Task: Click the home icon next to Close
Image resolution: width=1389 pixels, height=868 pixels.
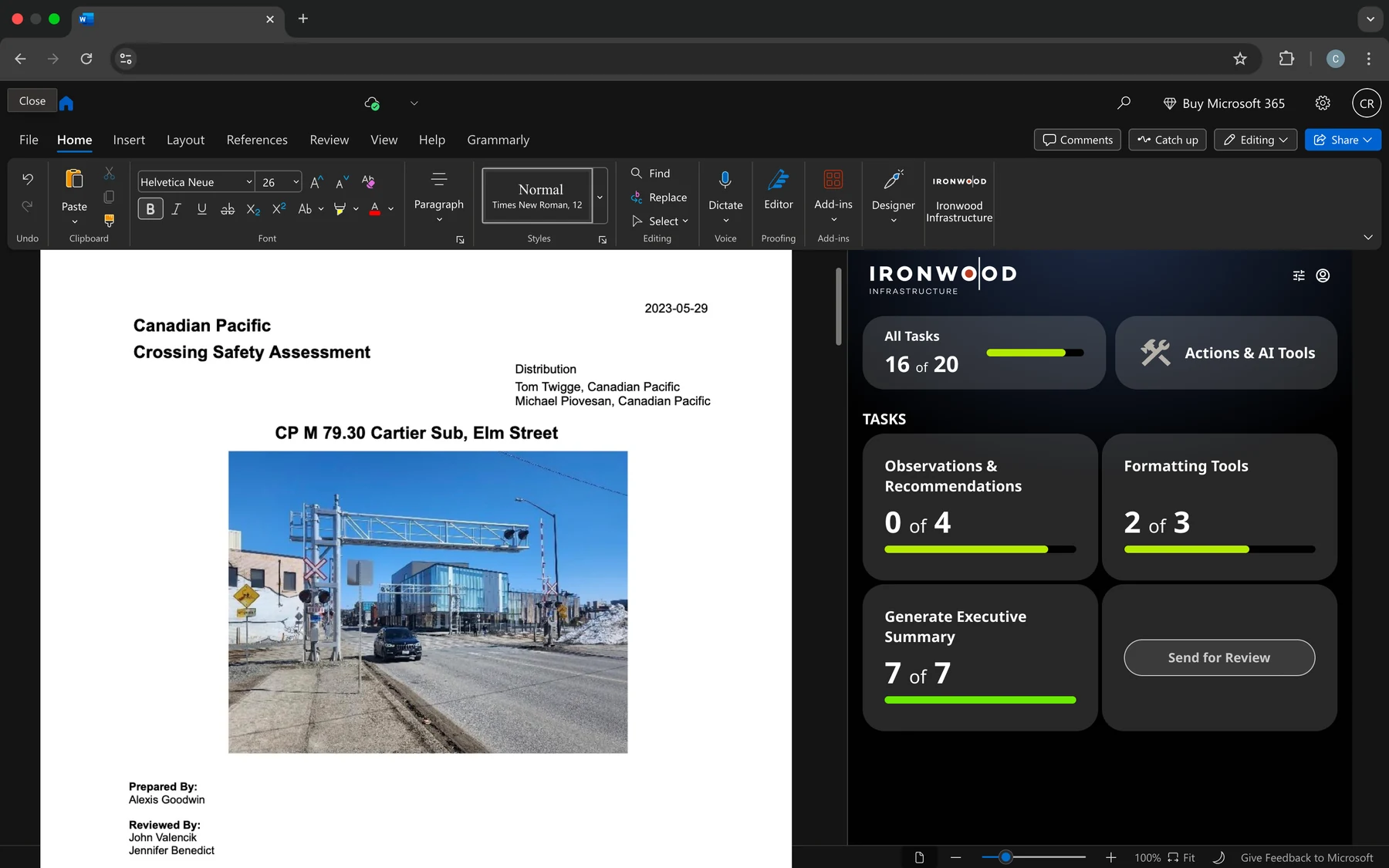Action: pos(66,103)
